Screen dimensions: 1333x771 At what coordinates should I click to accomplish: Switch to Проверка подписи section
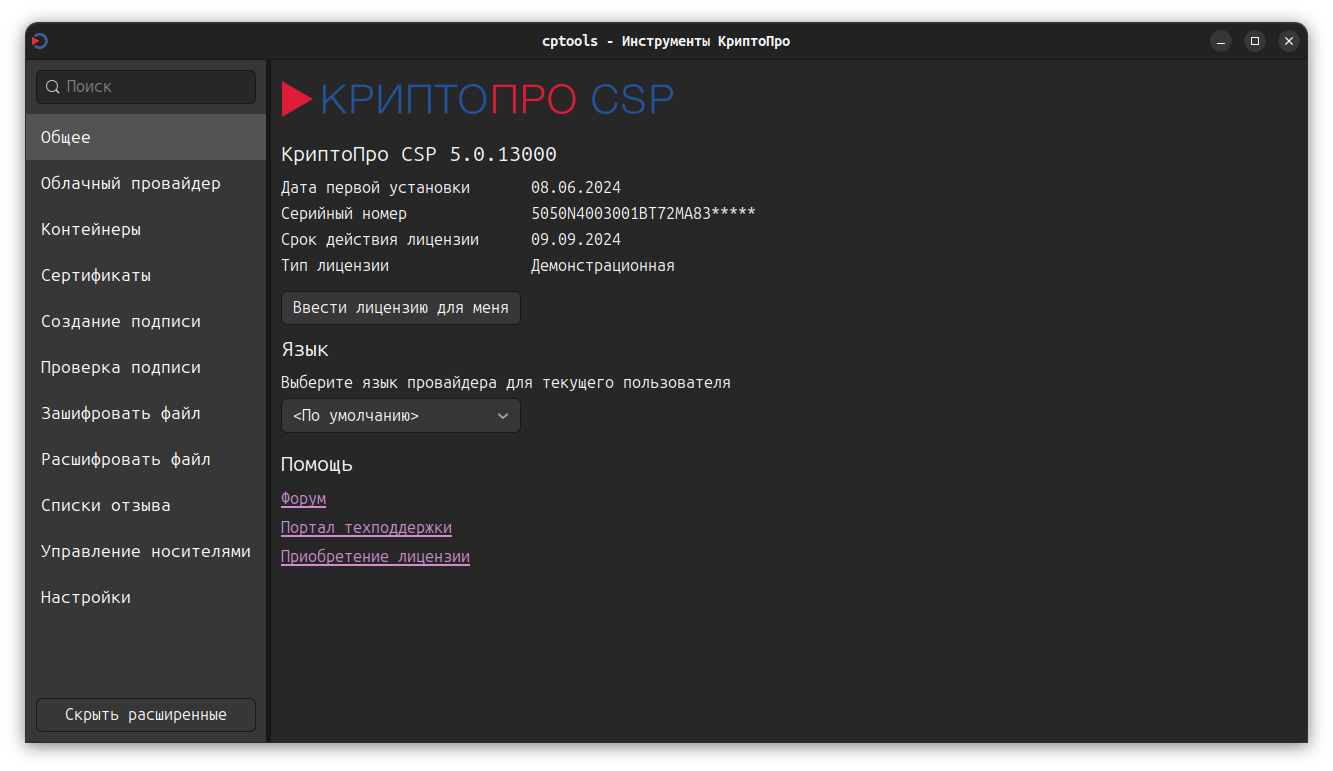[x=121, y=367]
